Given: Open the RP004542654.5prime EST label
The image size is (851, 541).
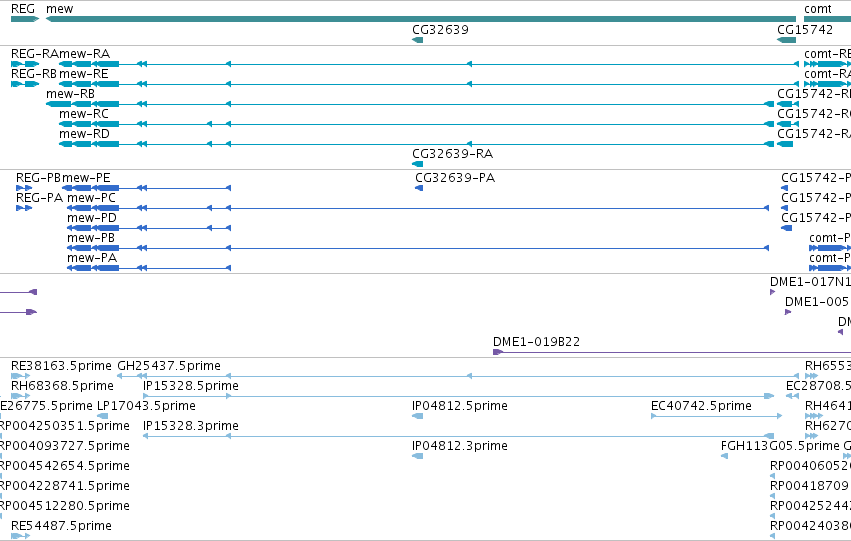Looking at the screenshot, I should click(x=65, y=466).
